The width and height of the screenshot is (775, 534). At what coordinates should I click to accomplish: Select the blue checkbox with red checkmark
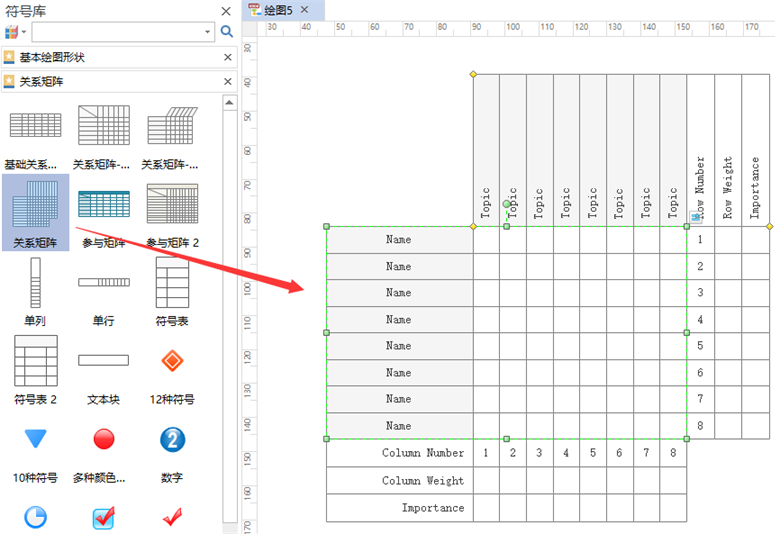(x=104, y=518)
